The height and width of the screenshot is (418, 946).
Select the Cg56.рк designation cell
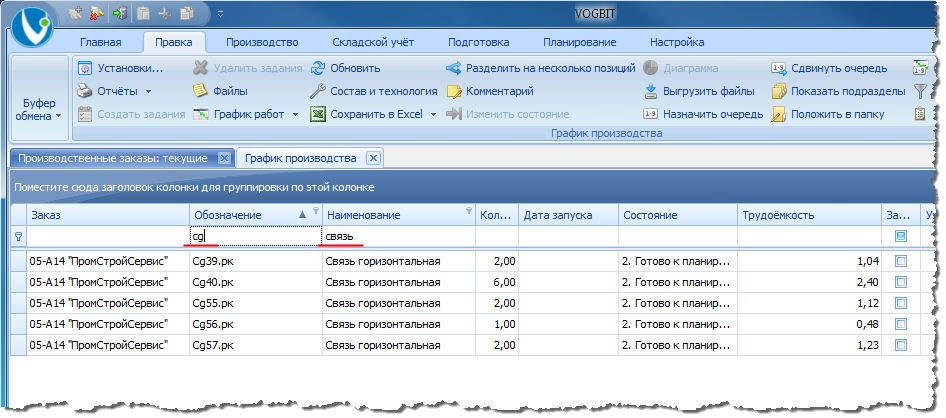tap(256, 325)
